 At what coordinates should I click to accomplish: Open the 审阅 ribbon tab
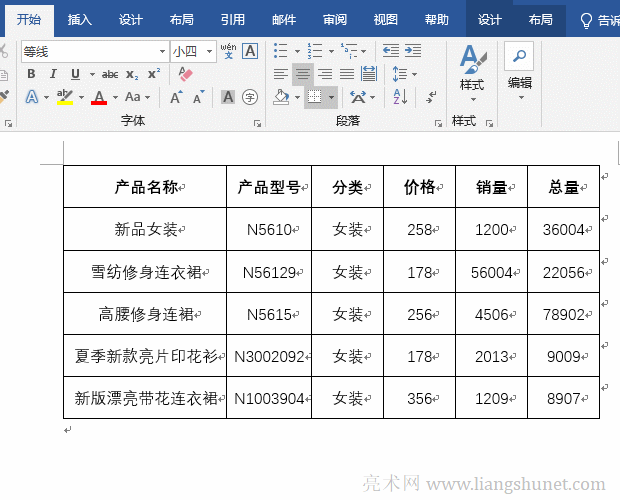coord(335,19)
